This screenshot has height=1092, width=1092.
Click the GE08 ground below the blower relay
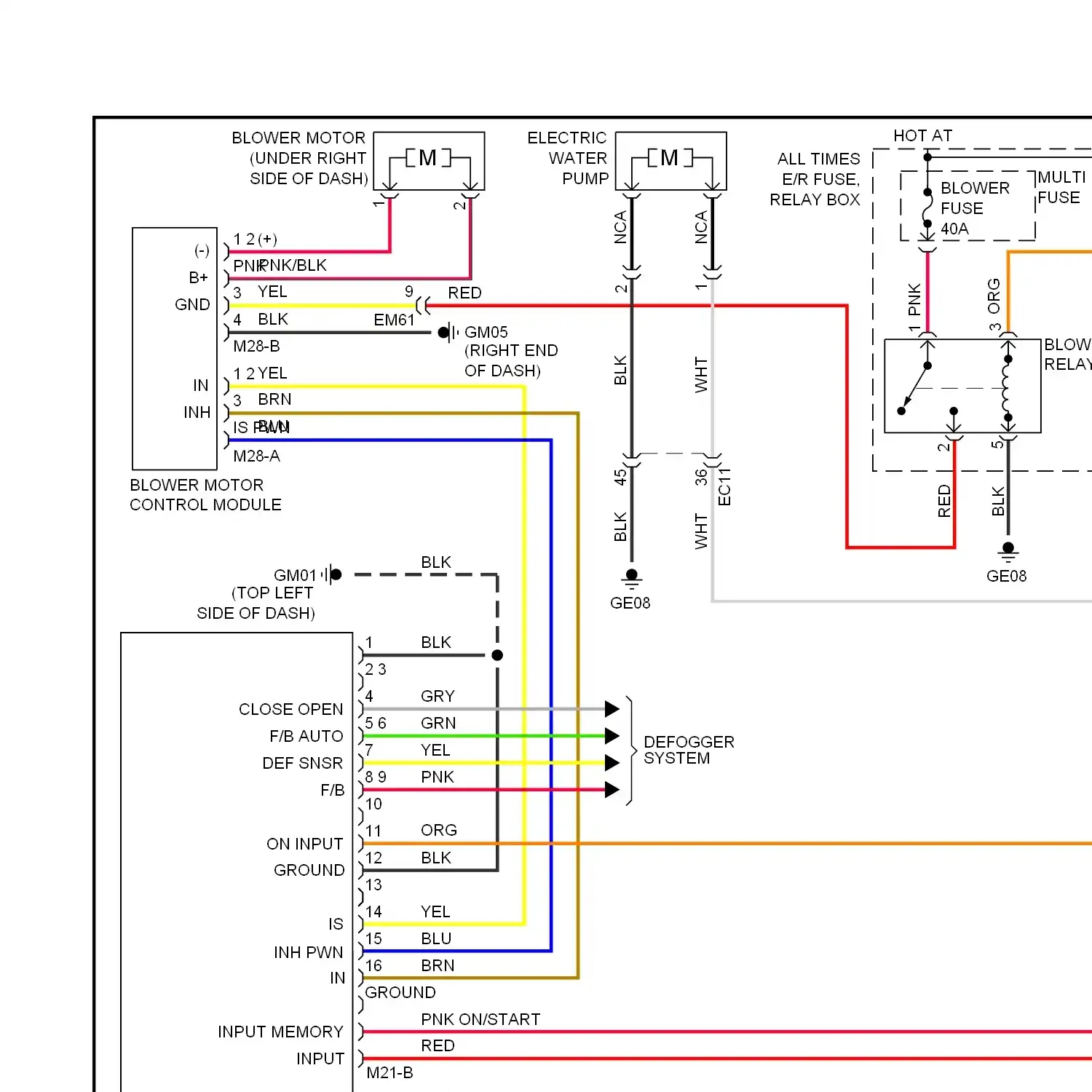1008,552
